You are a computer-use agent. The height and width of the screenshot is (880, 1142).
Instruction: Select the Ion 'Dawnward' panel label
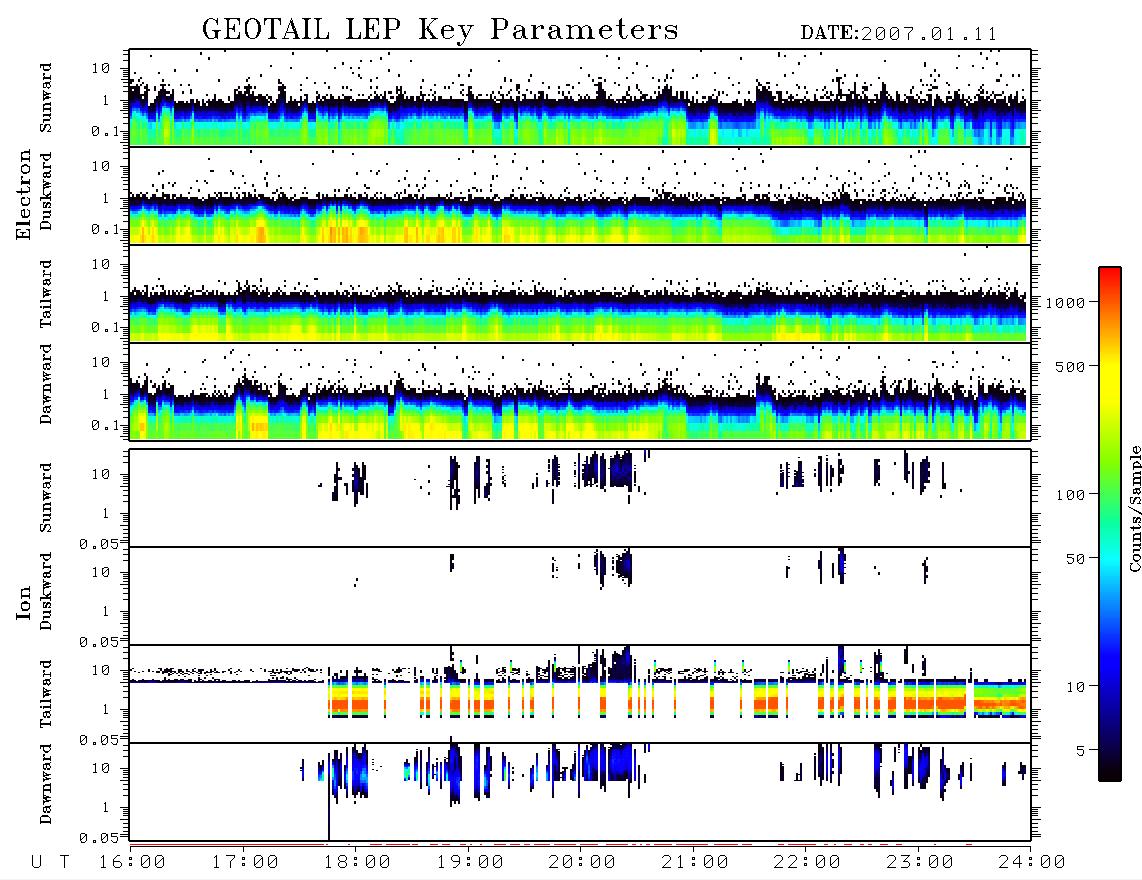coord(46,784)
